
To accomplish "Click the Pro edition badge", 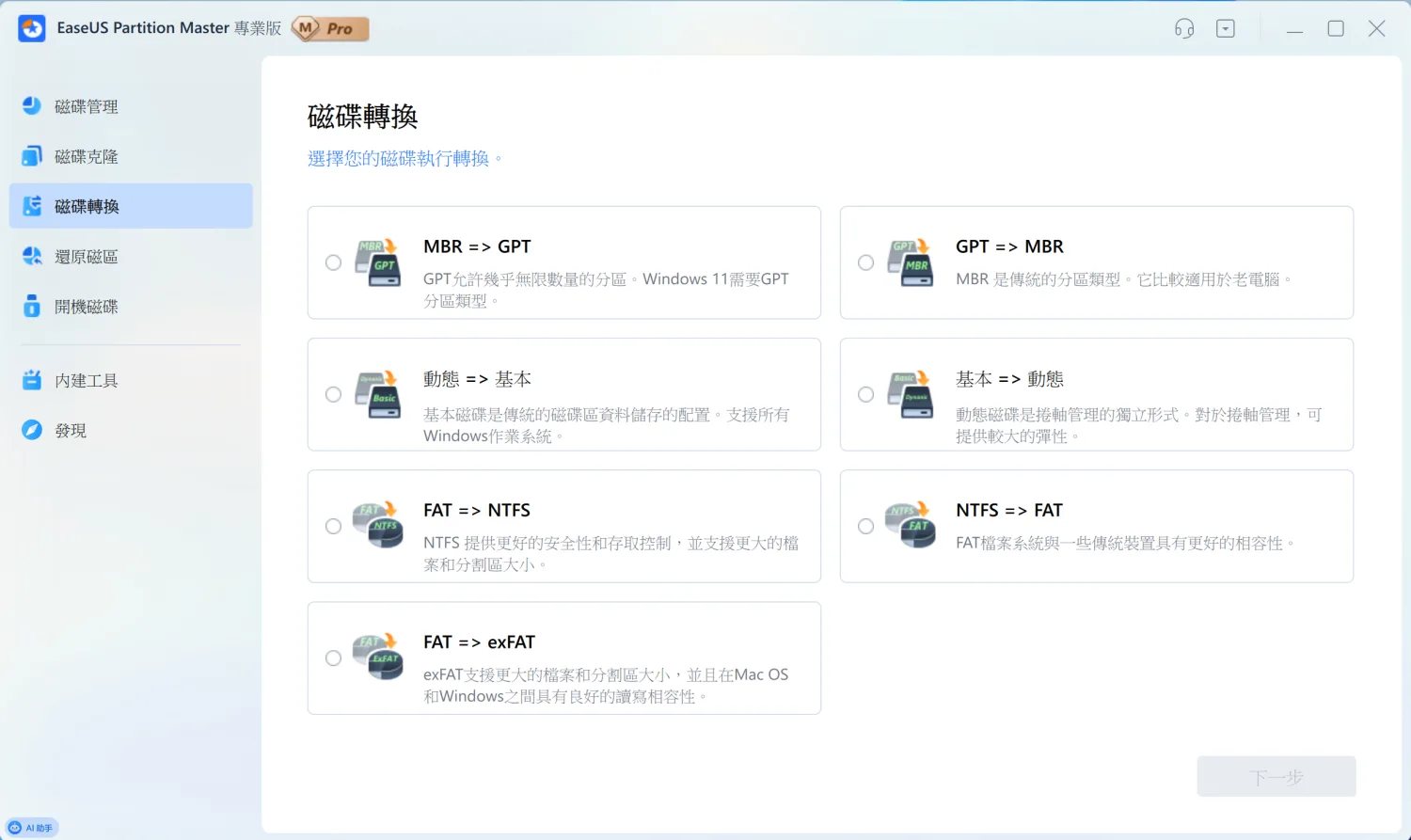I will pyautogui.click(x=330, y=29).
